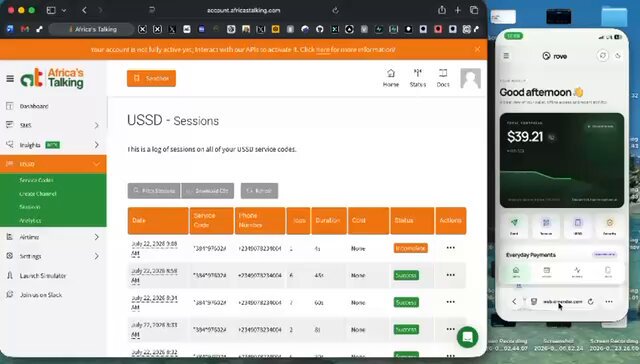
Task: Click the rove logo in the phone window
Action: [x=555, y=56]
